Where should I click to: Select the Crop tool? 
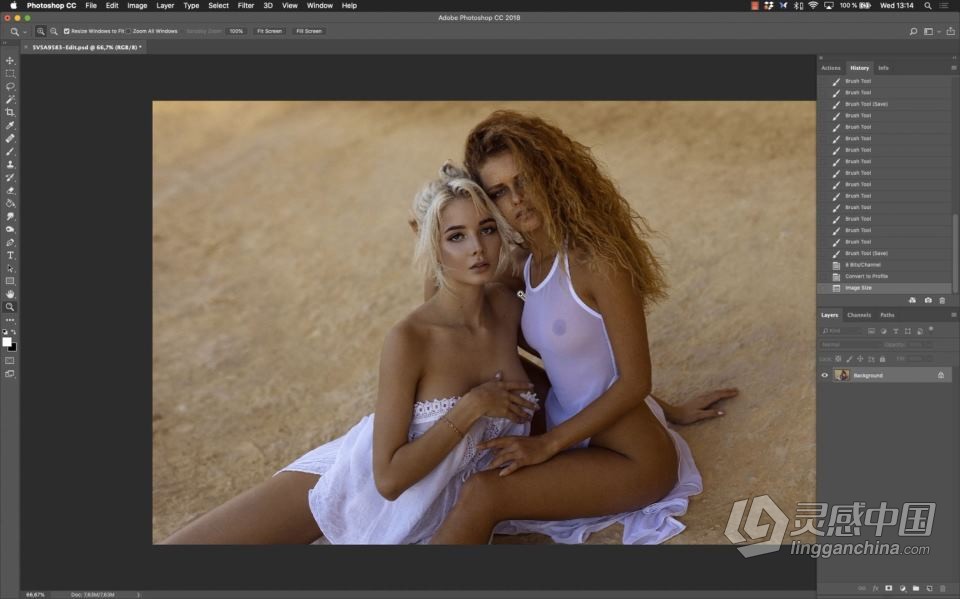click(10, 112)
